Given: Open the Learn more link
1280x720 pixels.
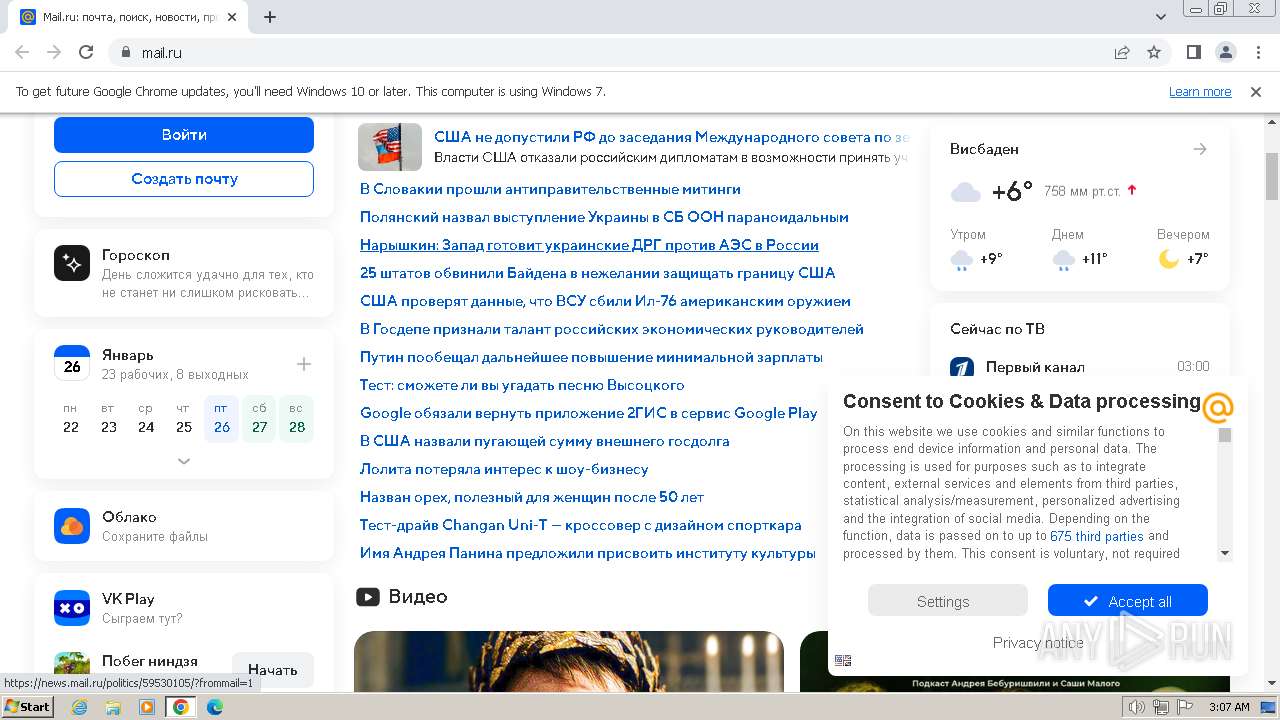Looking at the screenshot, I should tap(1200, 92).
